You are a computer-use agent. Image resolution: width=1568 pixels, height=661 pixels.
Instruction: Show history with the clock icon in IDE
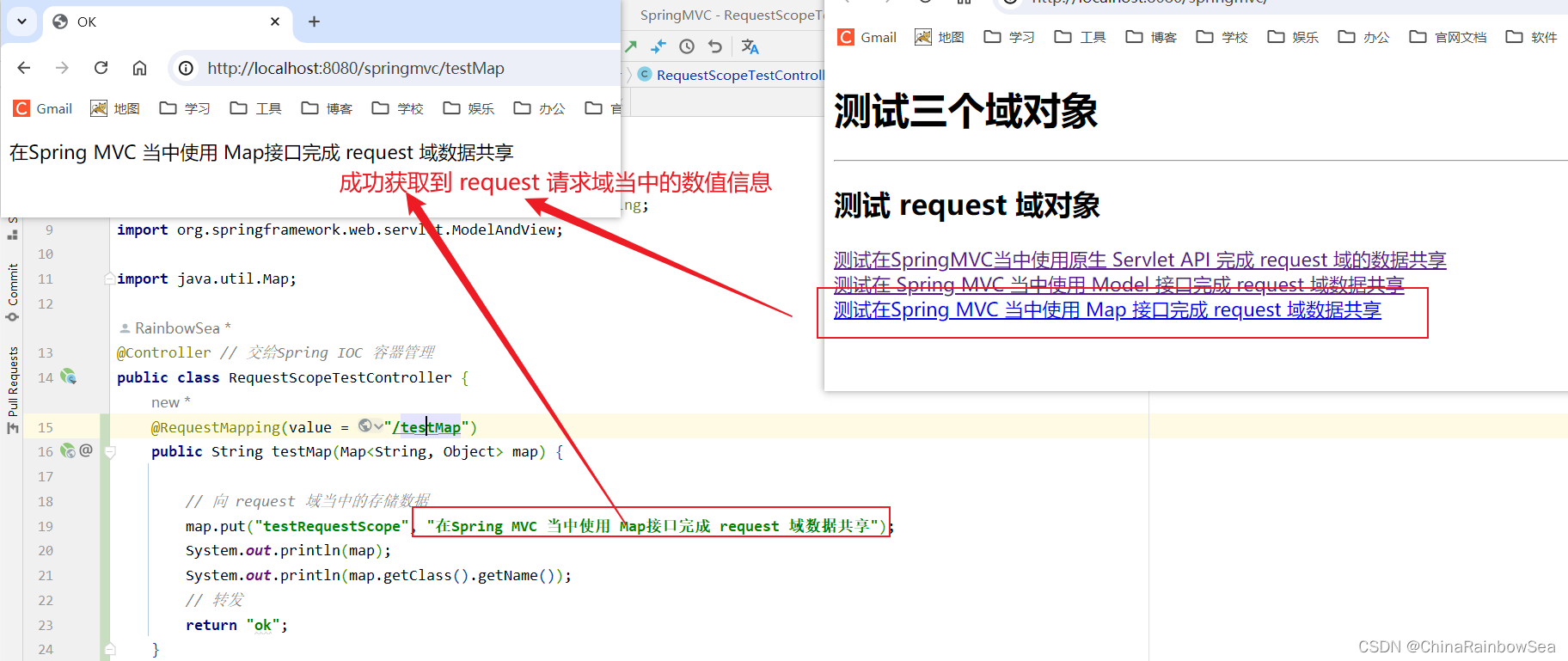tap(687, 46)
